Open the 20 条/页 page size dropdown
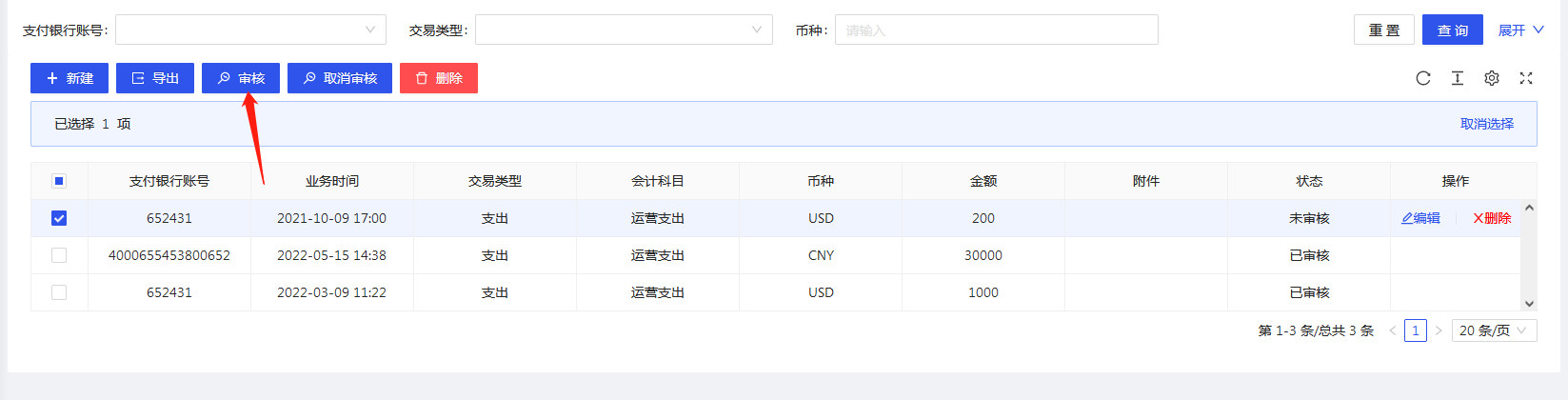Viewport: 1568px width, 400px height. tap(1494, 330)
